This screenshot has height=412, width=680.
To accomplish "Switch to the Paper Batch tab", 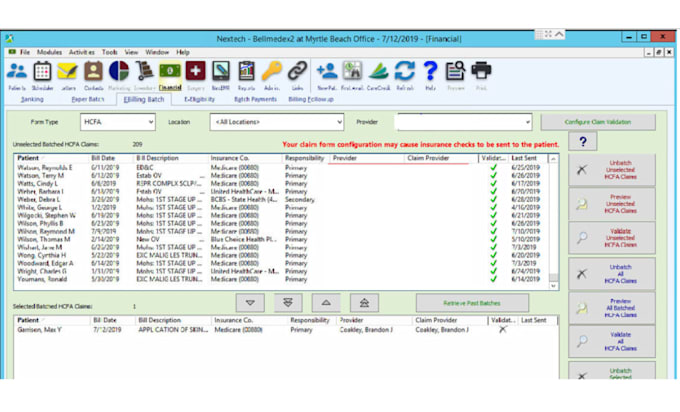I will tap(88, 99).
